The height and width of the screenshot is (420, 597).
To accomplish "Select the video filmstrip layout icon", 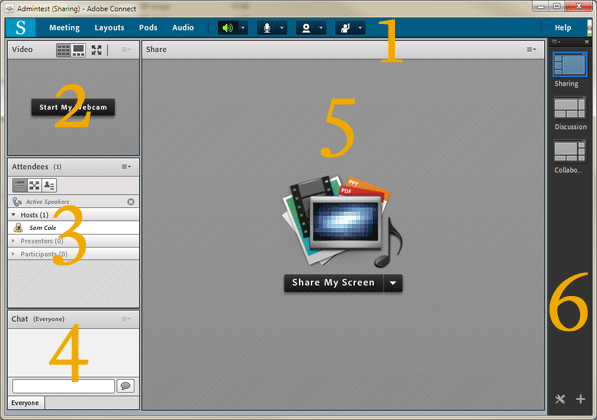I will 79,50.
